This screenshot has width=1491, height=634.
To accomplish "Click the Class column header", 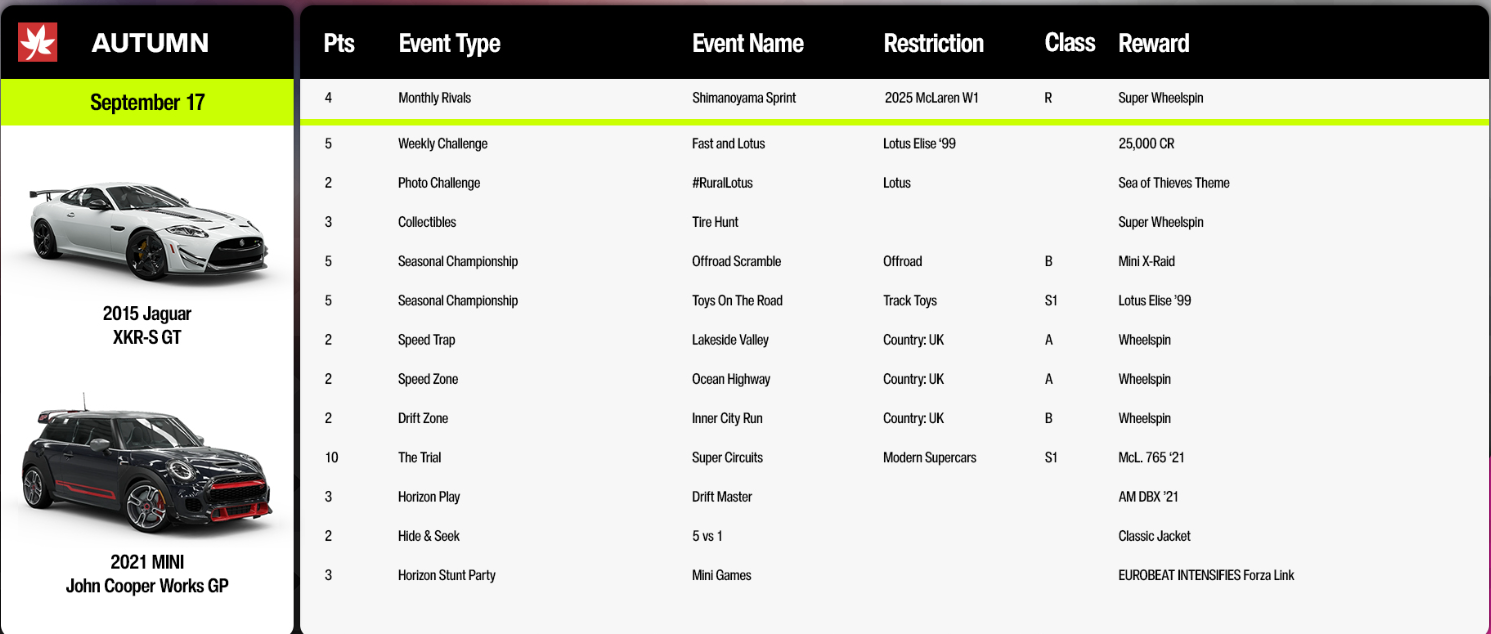I will click(x=1070, y=43).
